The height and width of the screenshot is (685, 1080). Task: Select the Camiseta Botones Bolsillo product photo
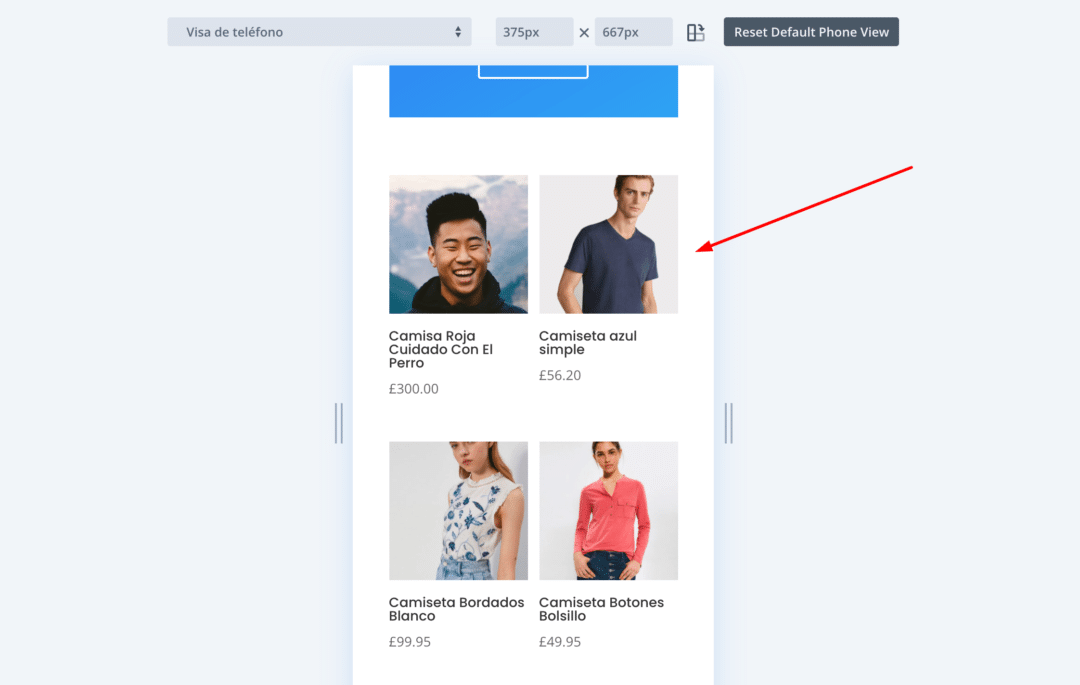tap(608, 510)
